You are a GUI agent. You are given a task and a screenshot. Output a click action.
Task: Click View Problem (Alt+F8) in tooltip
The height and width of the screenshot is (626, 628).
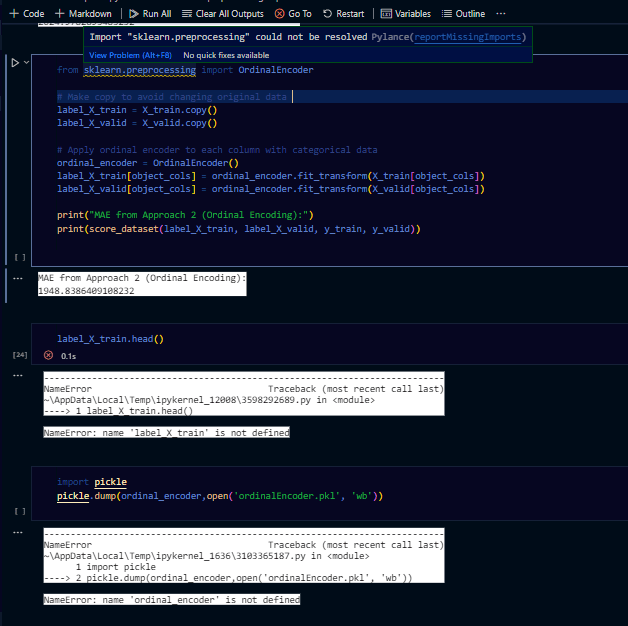click(130, 55)
